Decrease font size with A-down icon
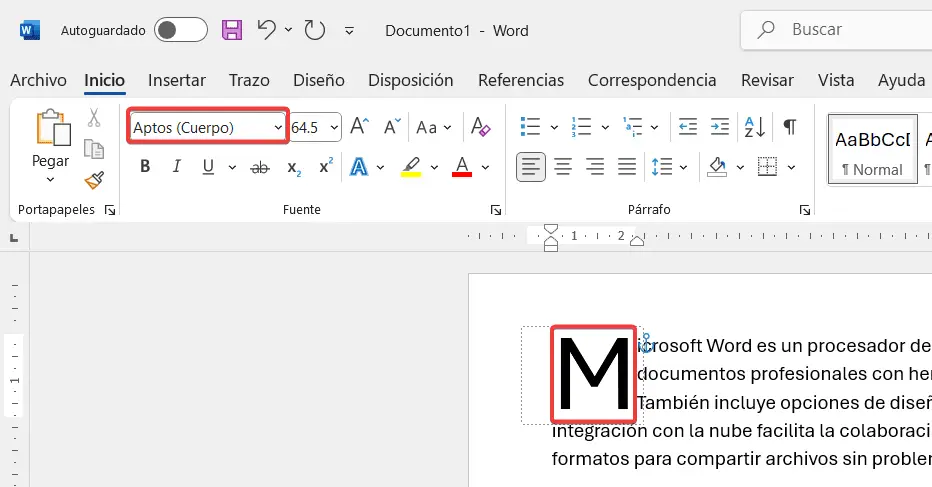This screenshot has width=932, height=487. click(x=392, y=127)
